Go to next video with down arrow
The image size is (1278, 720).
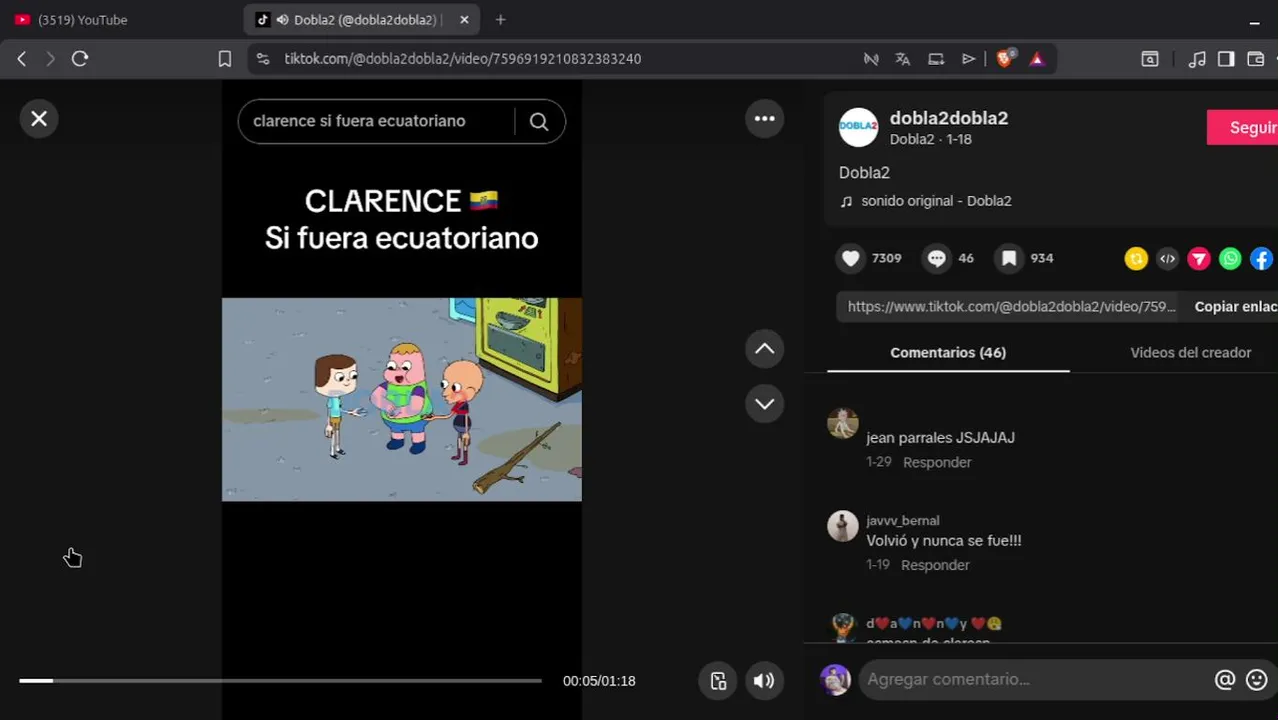pyautogui.click(x=764, y=404)
